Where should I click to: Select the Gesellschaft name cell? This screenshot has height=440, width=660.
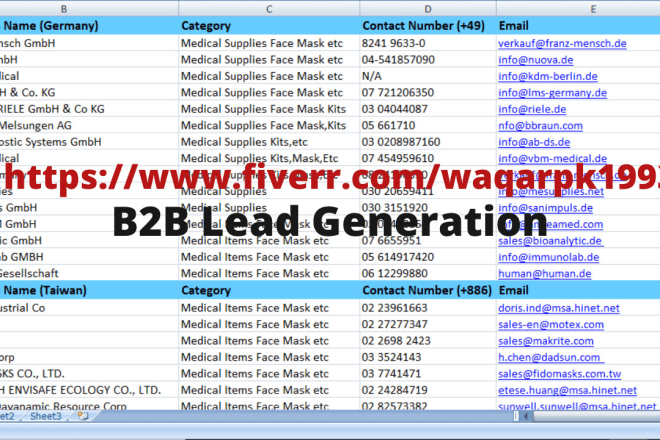pyautogui.click(x=89, y=273)
